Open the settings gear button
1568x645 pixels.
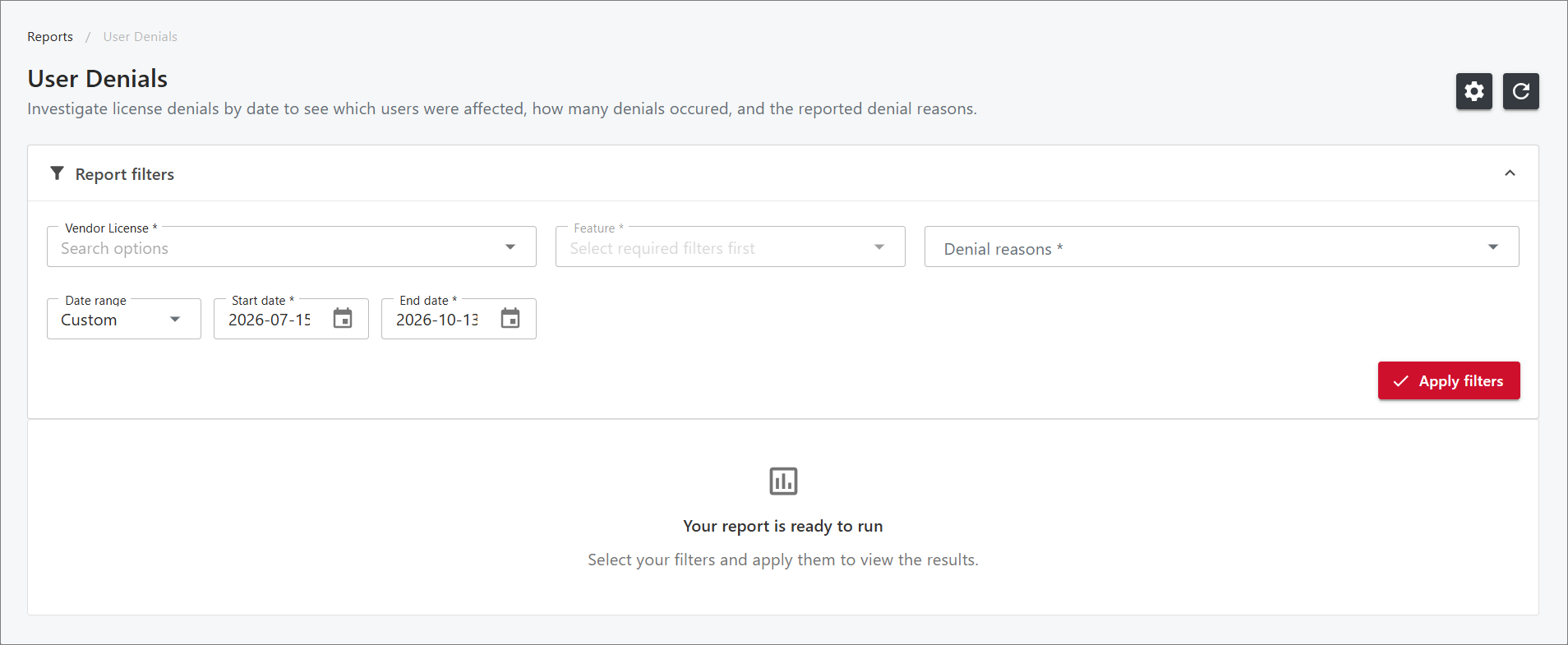tap(1473, 91)
